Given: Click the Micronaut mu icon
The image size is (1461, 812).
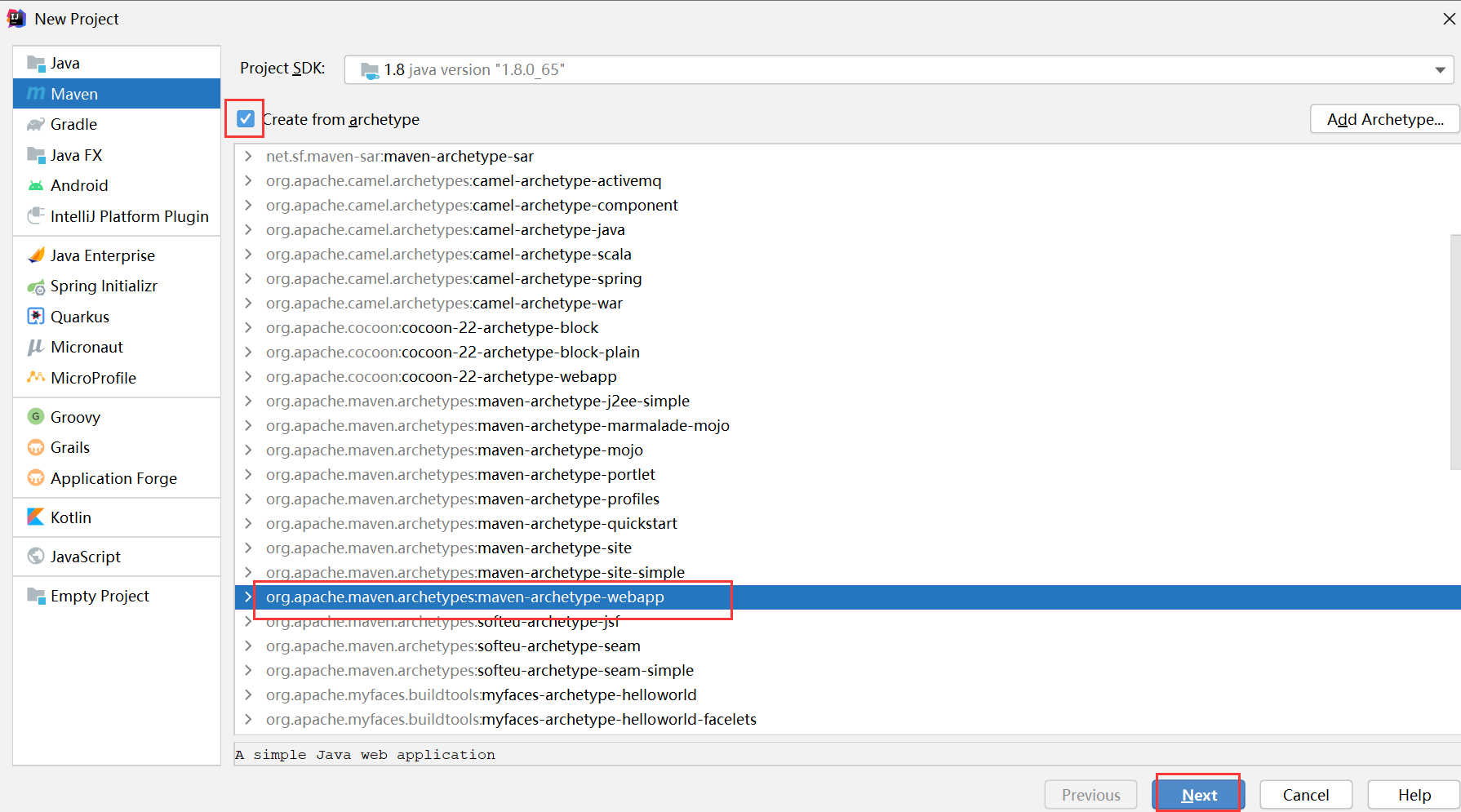Looking at the screenshot, I should (36, 347).
